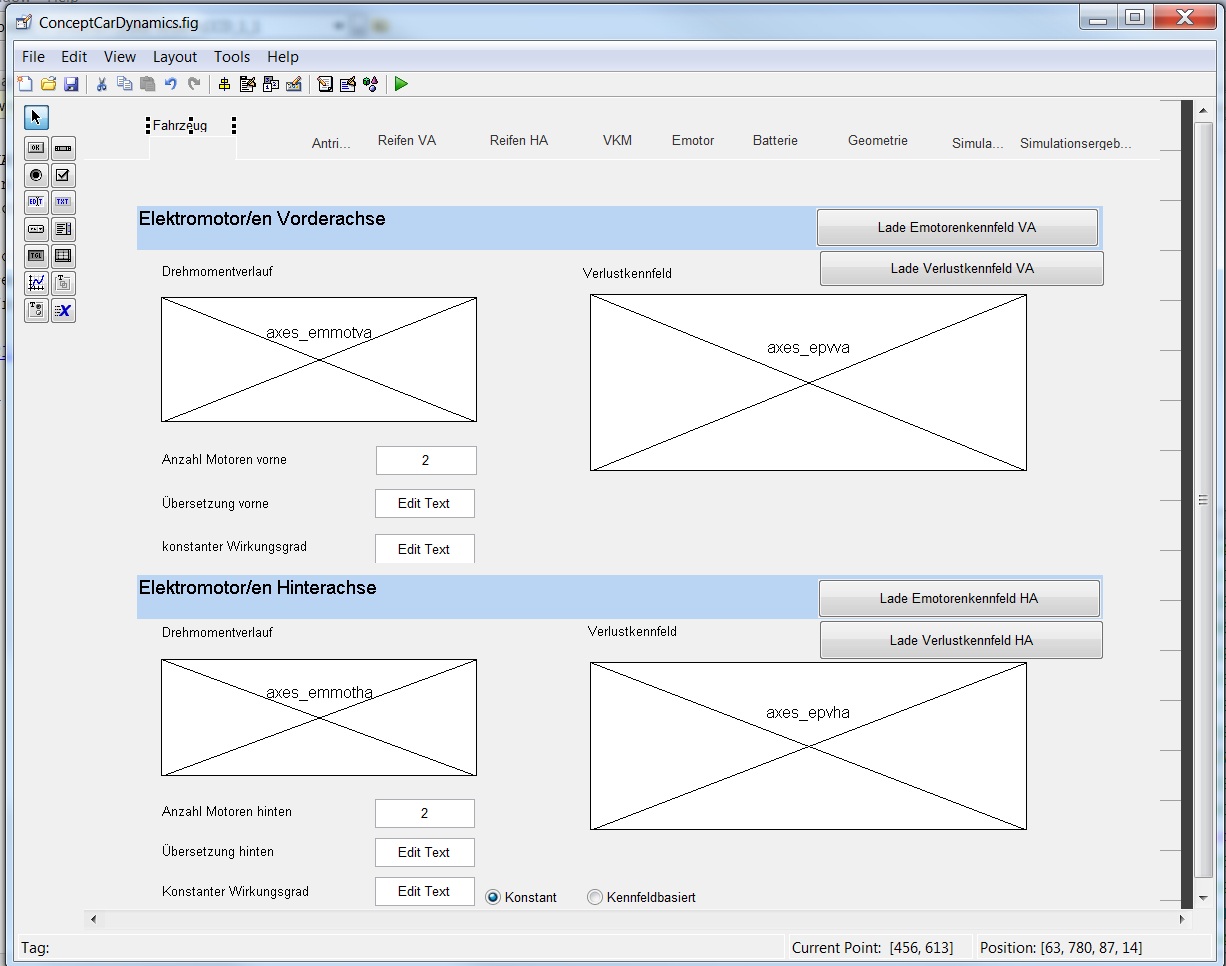Click the Run Figure green arrow
This screenshot has height=966, width=1226.
401,84
